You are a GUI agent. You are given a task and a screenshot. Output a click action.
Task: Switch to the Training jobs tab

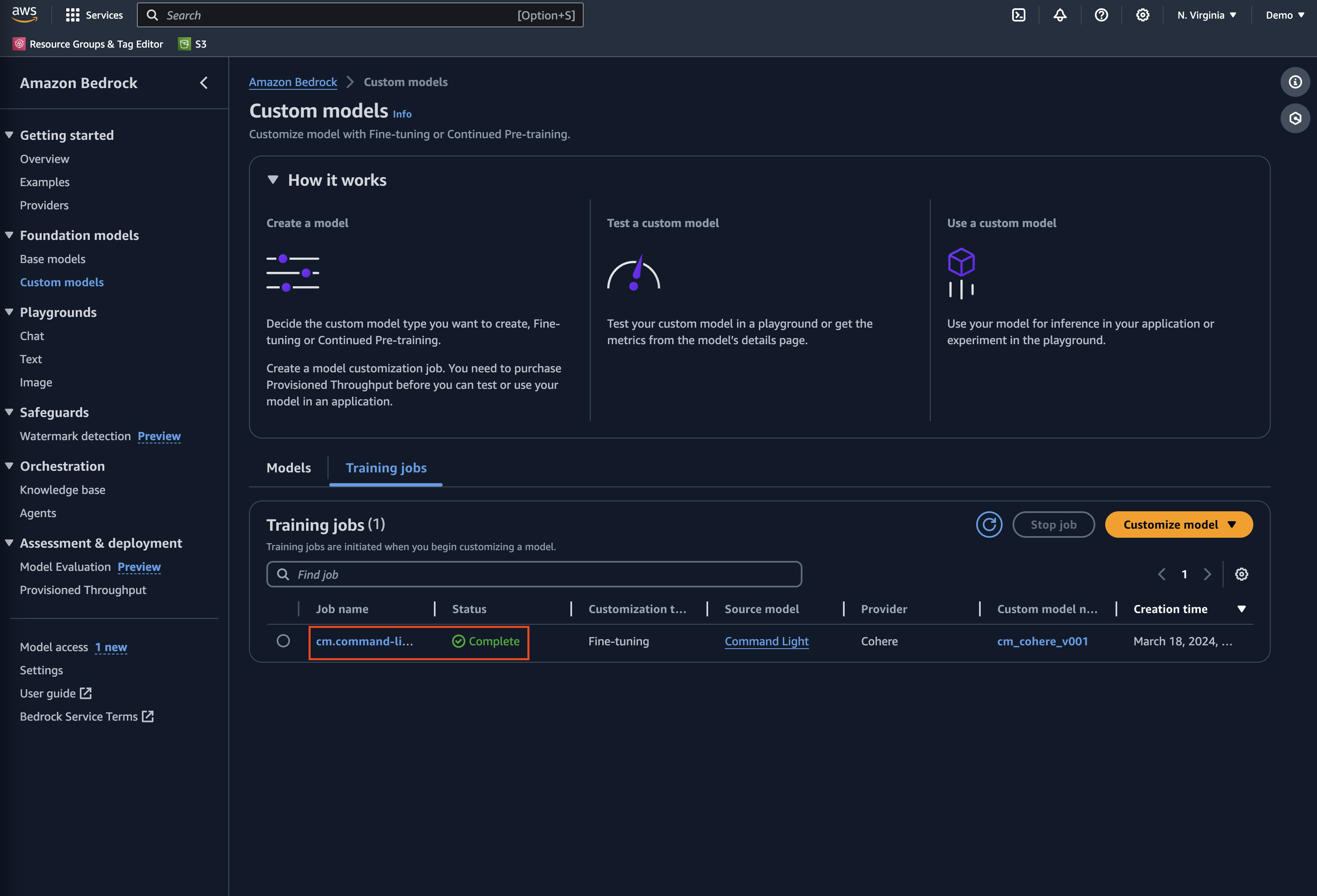point(386,467)
